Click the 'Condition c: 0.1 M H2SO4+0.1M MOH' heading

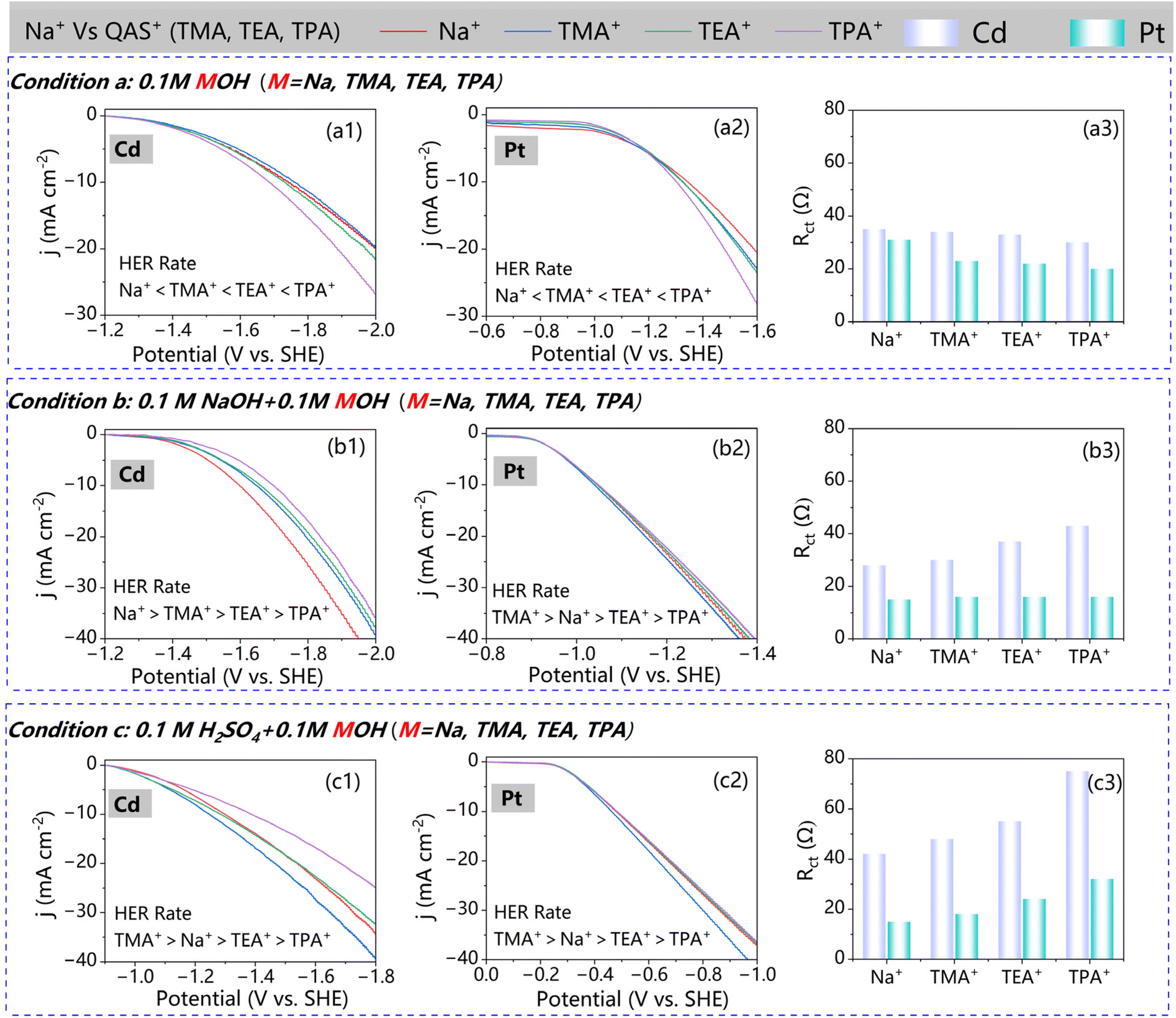[x=197, y=730]
